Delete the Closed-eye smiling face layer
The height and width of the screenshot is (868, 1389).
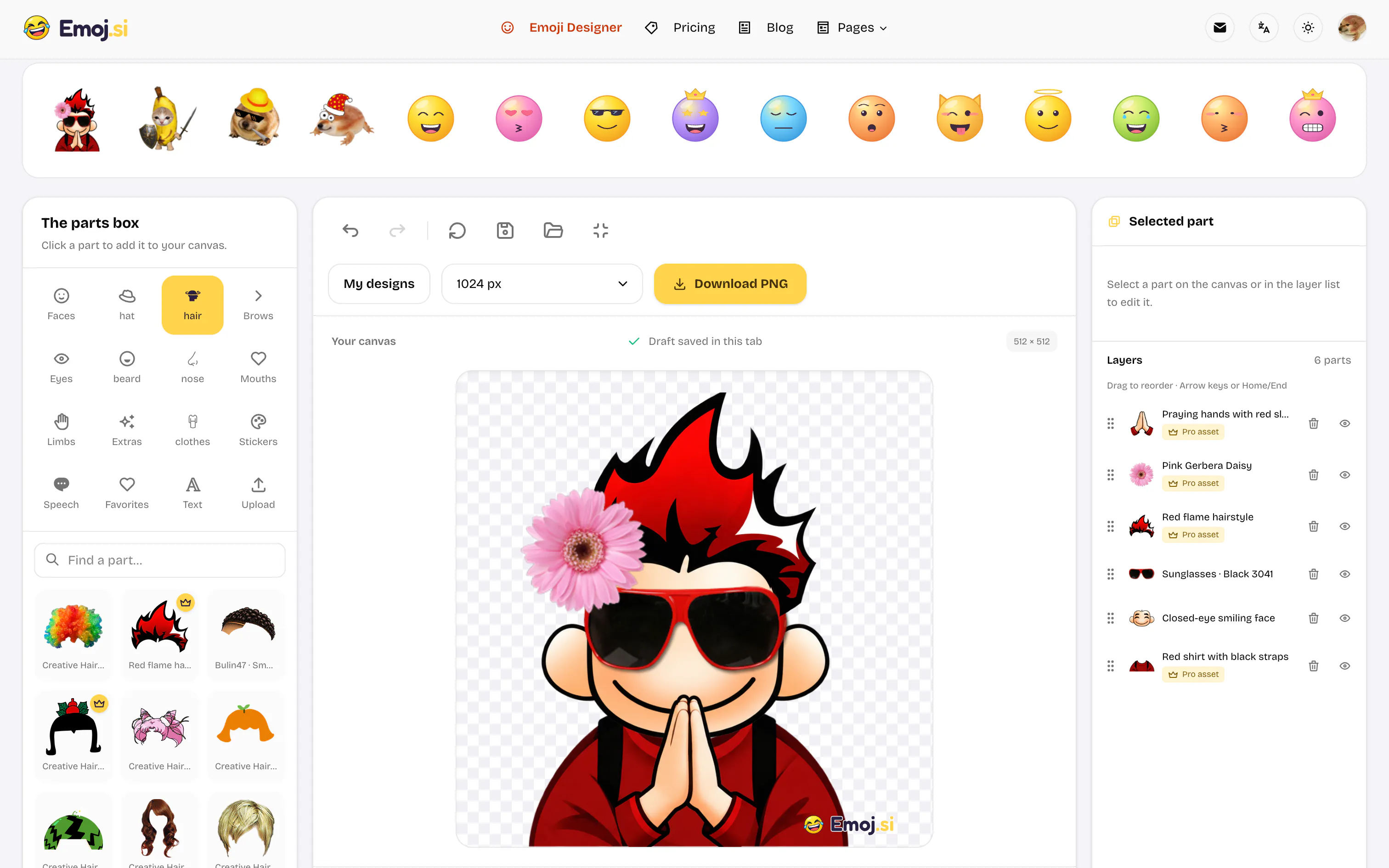(1313, 618)
